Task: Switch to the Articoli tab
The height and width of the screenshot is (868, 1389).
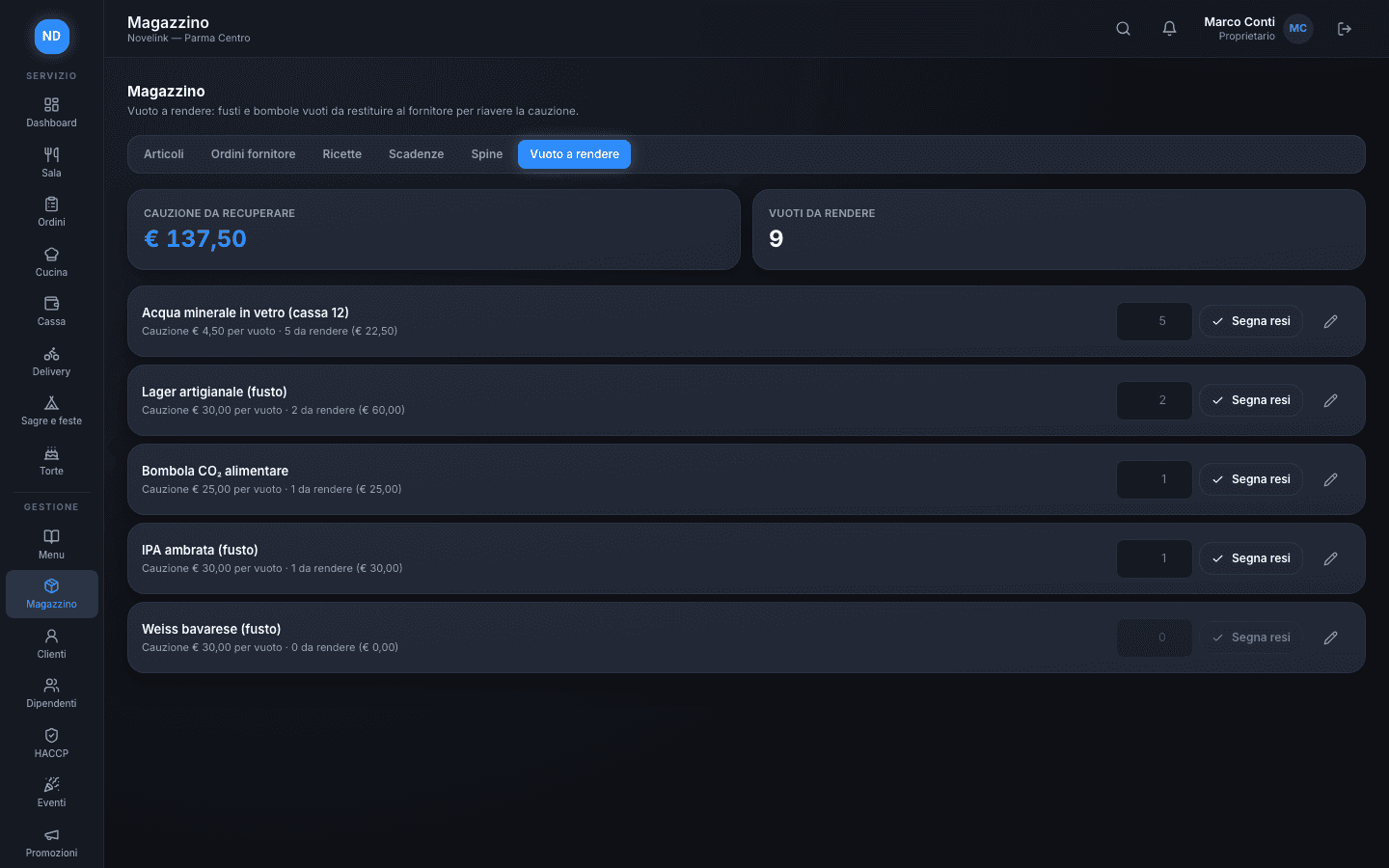Action: pos(164,154)
